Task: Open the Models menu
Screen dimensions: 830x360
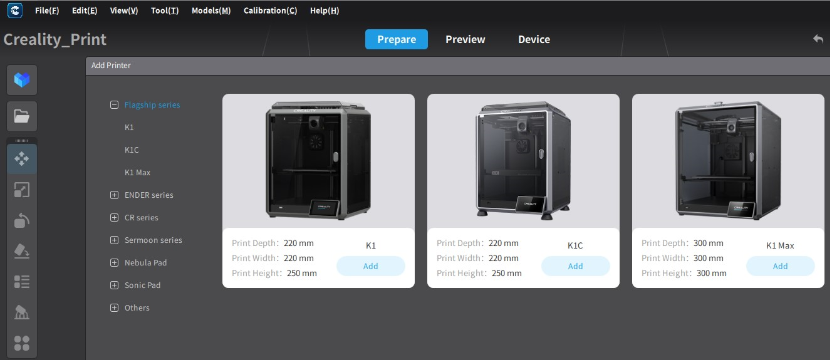Action: [x=211, y=11]
